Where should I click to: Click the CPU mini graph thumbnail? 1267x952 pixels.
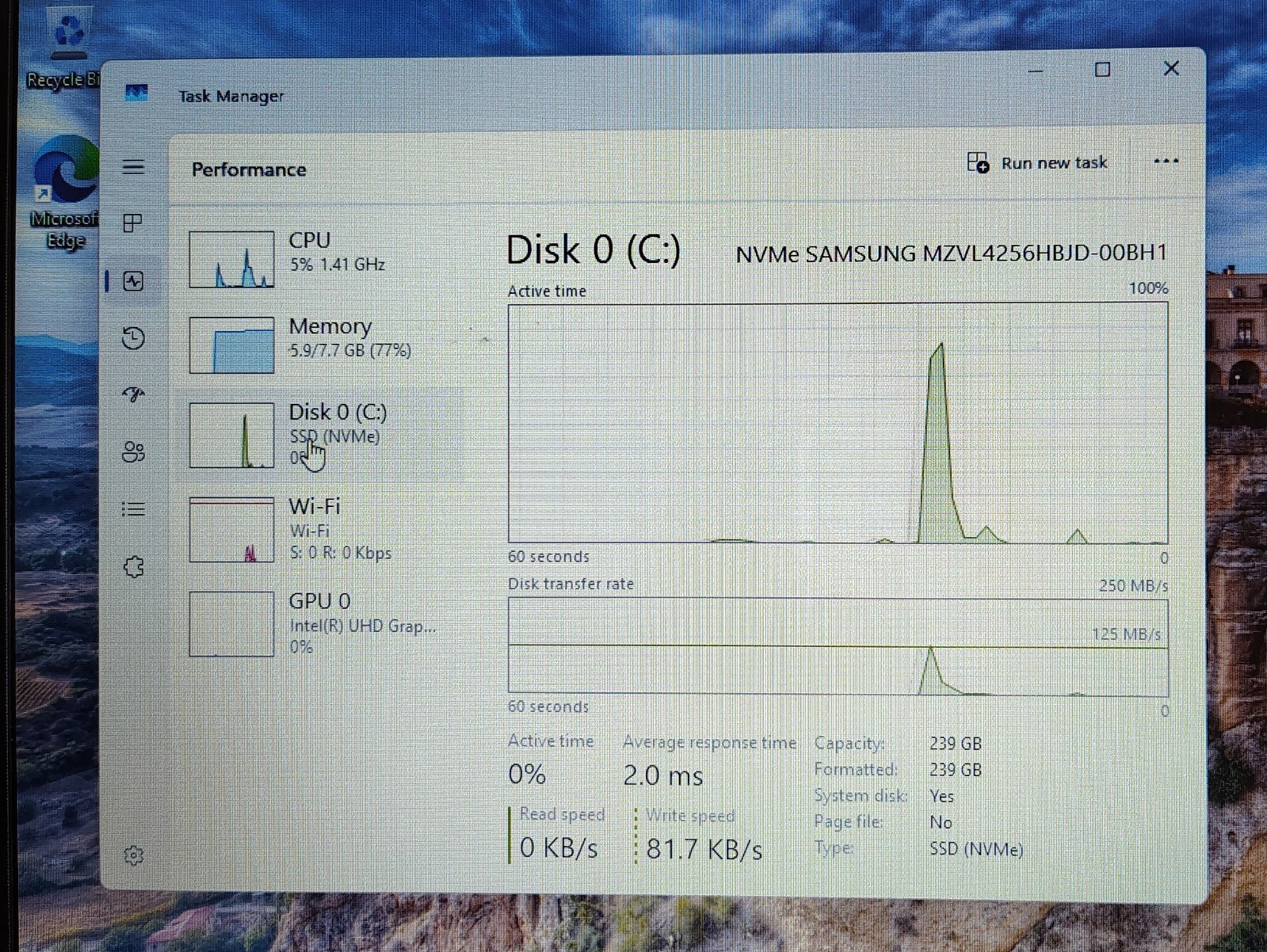click(231, 259)
